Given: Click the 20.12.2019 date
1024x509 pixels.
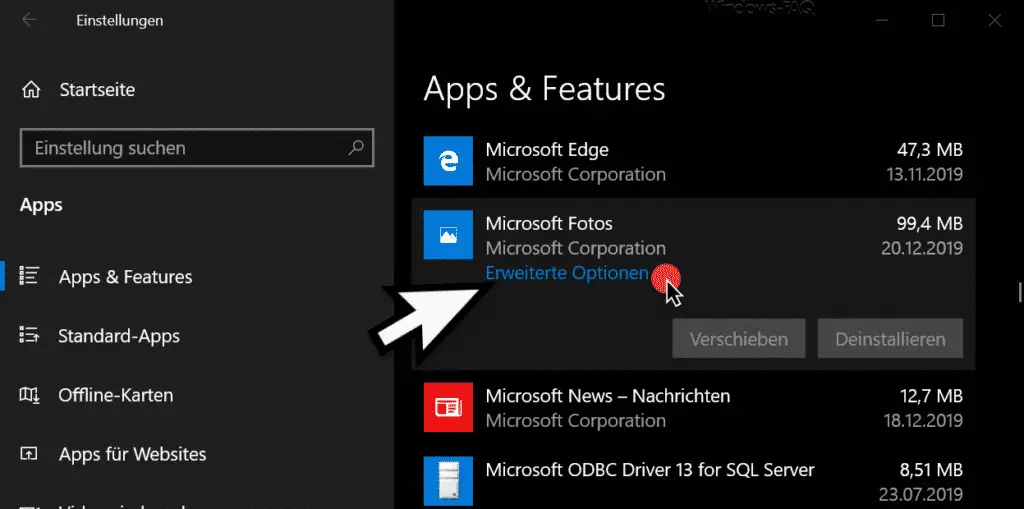Looking at the screenshot, I should 922,248.
